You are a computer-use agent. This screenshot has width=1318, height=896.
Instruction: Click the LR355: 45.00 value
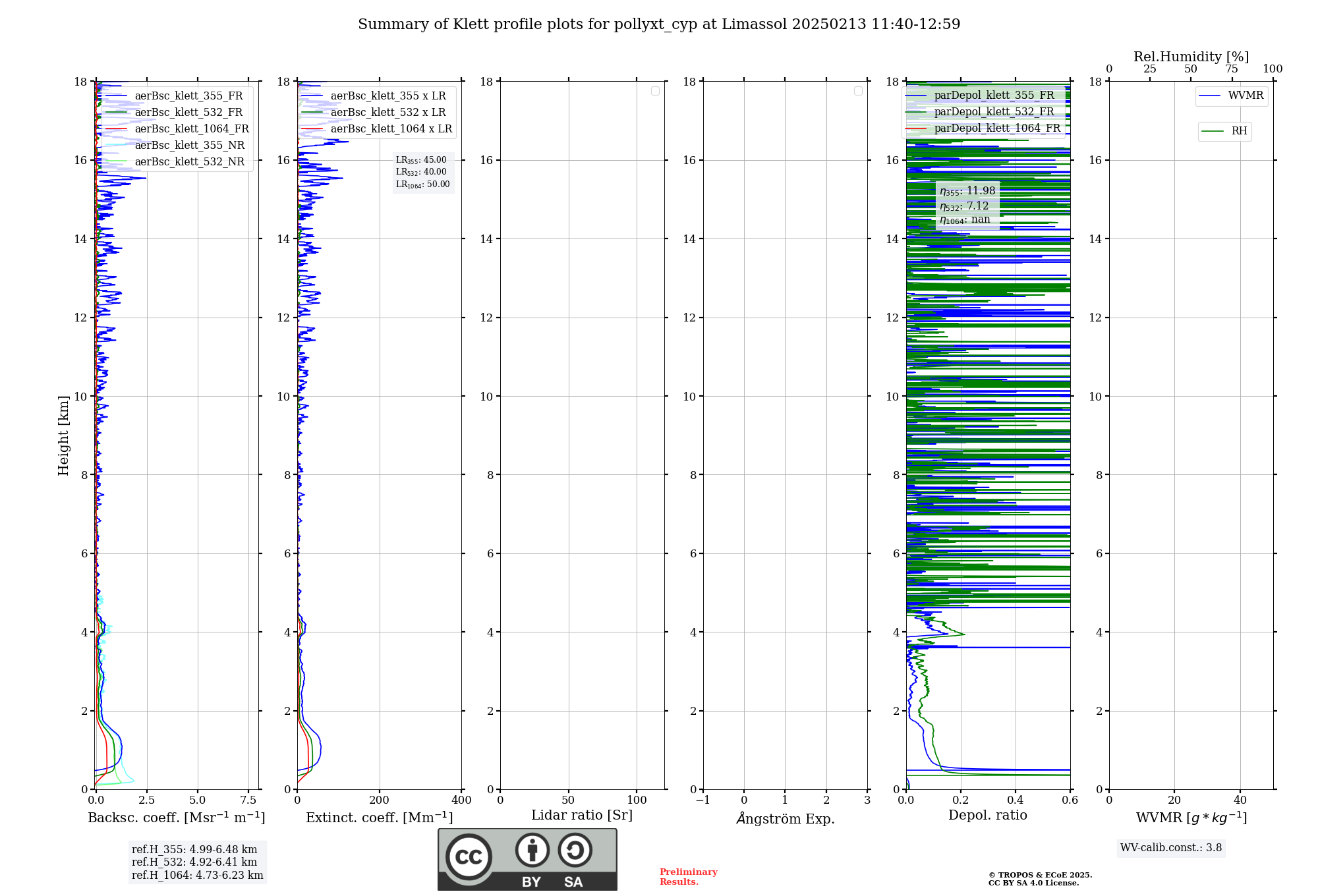421,160
